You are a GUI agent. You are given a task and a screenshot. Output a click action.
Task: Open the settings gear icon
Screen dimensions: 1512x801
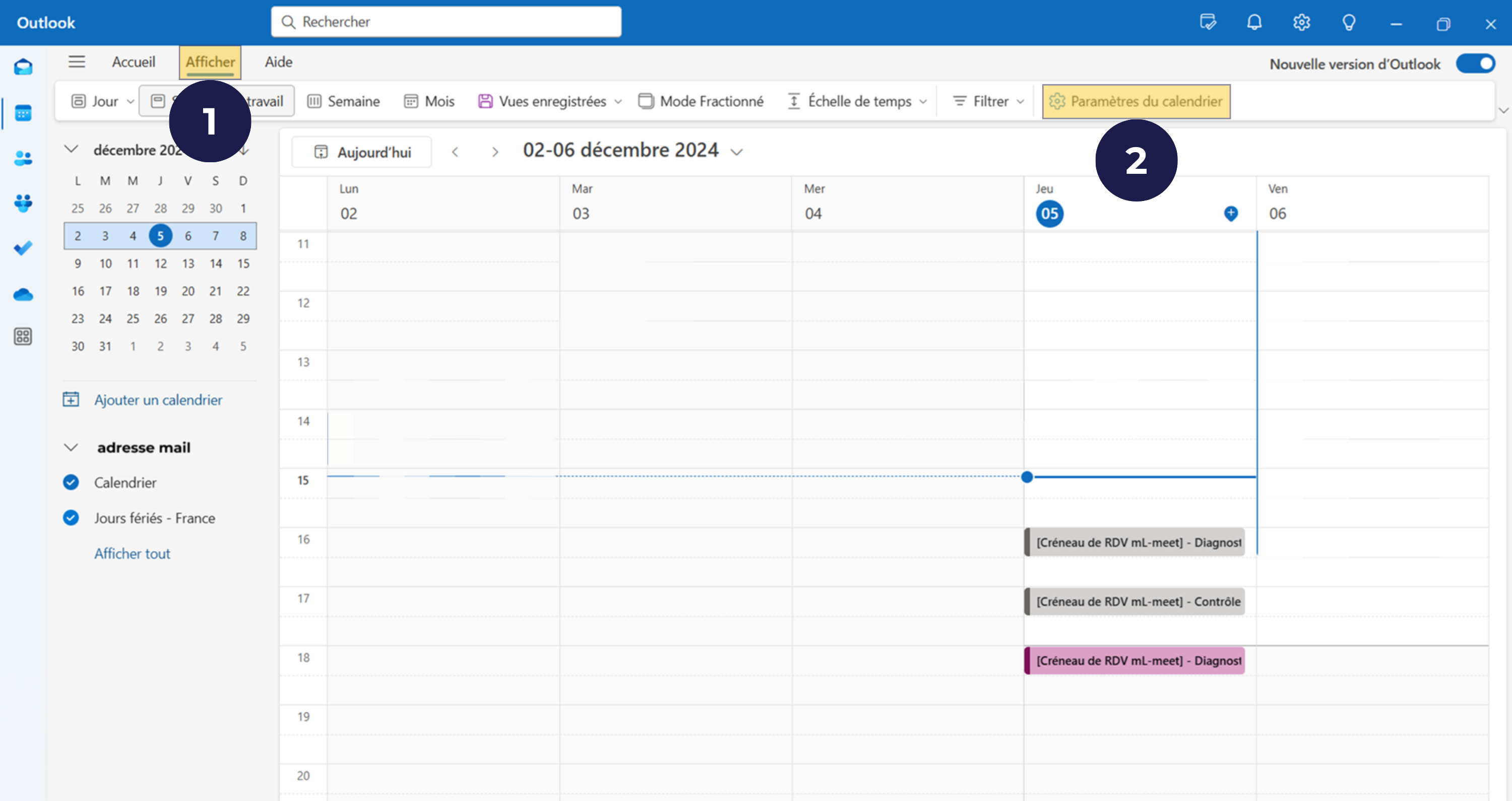tap(1301, 22)
